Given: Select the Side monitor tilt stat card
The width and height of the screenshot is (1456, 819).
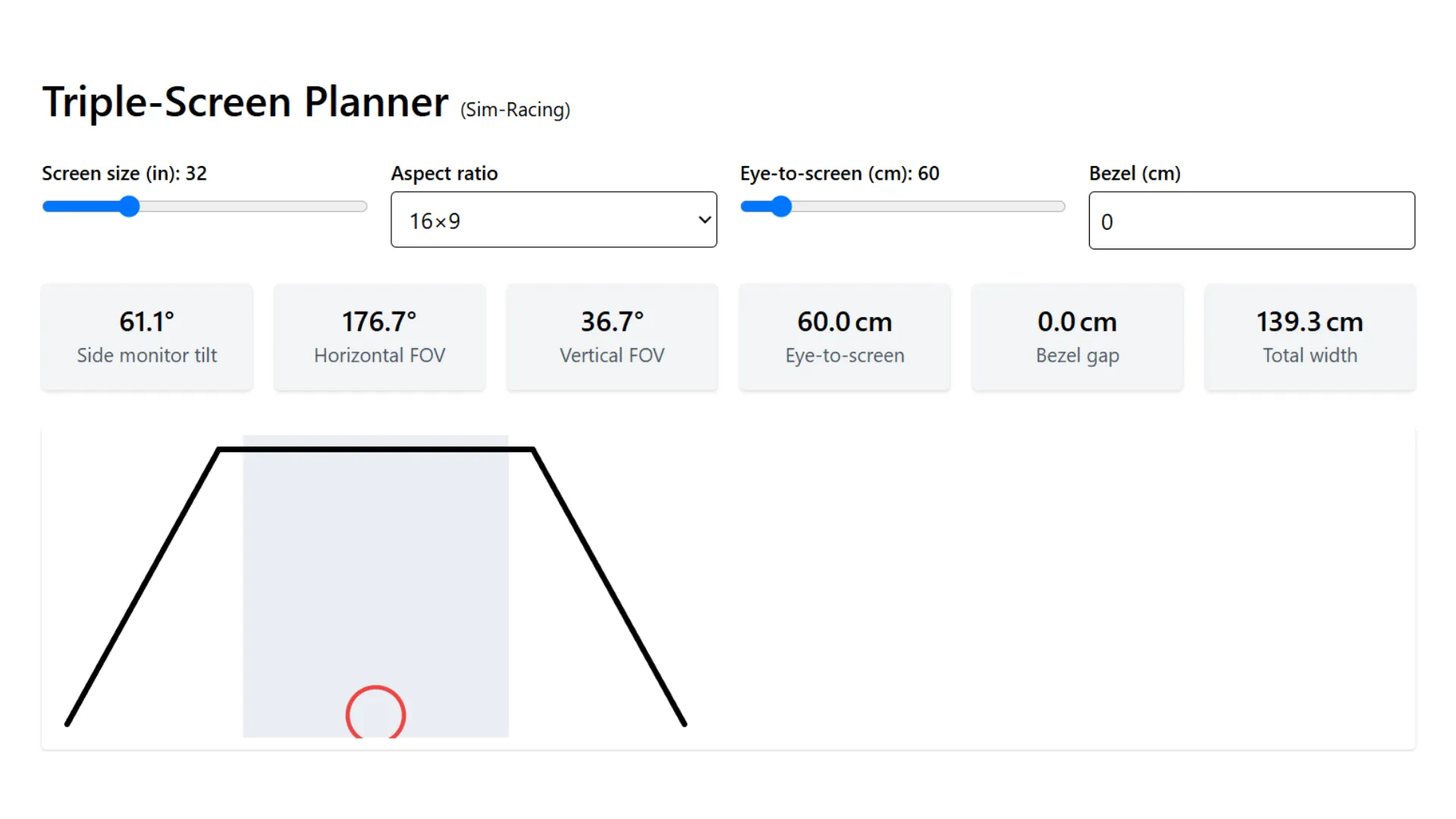Looking at the screenshot, I should [146, 337].
